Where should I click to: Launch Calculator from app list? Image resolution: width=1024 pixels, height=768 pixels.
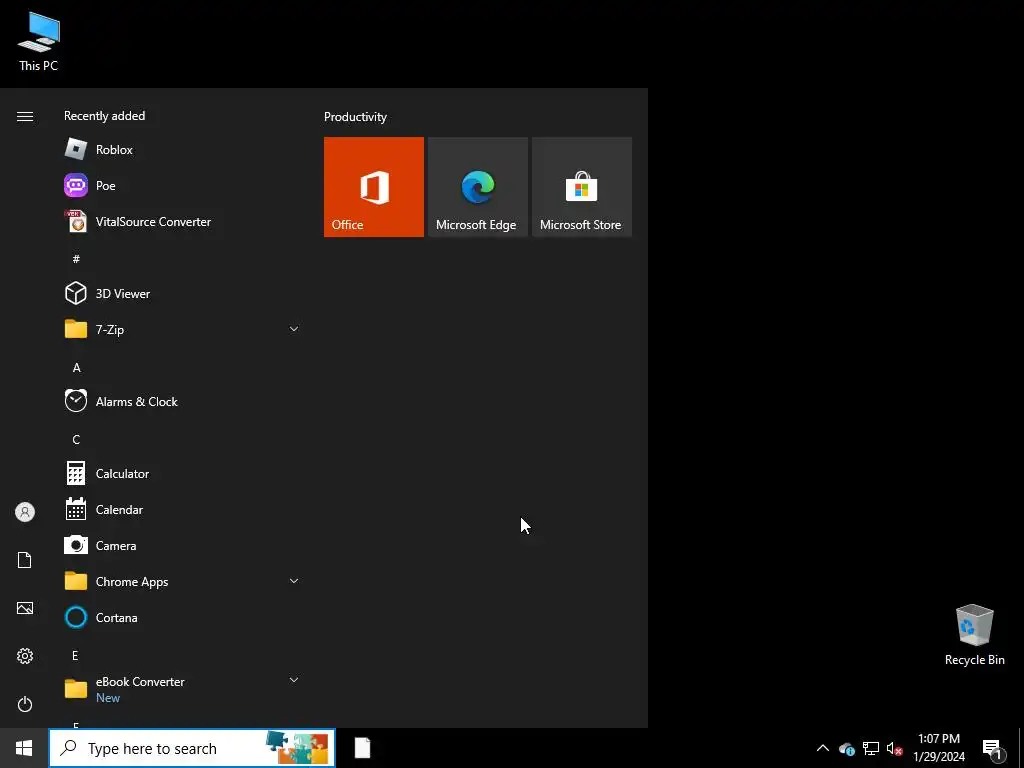[182, 473]
